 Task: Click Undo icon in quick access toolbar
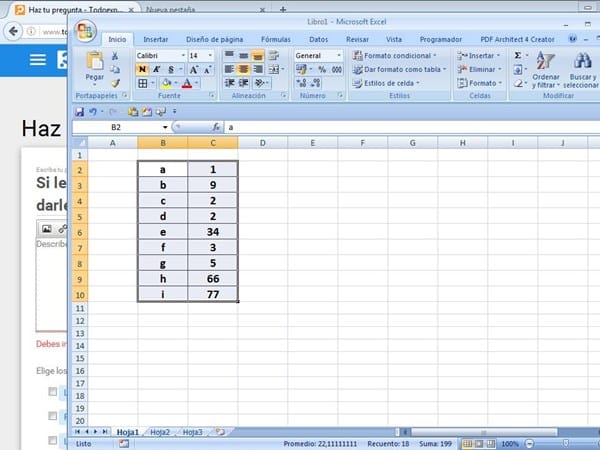[93, 112]
